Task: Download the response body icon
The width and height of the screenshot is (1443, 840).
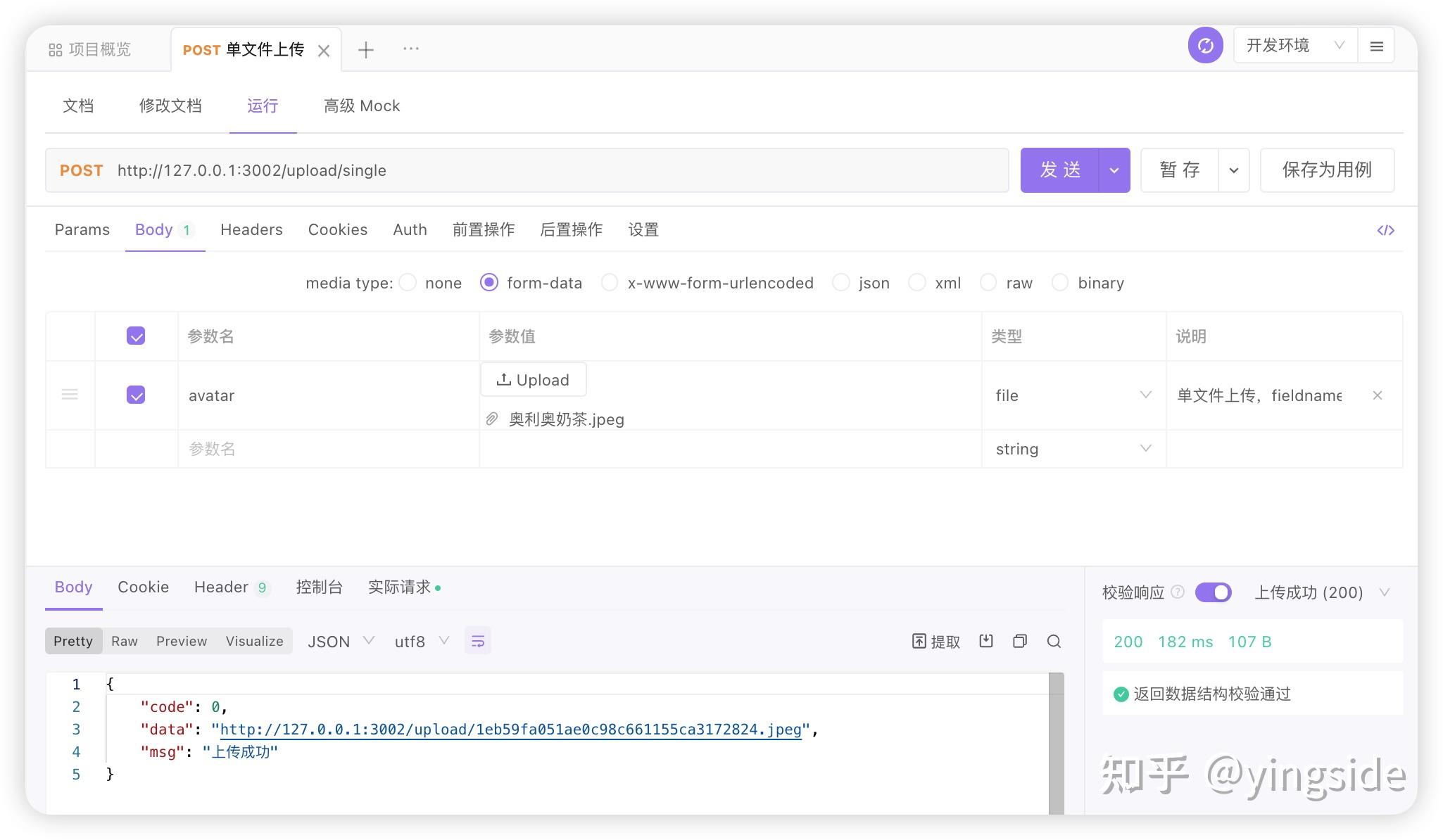Action: 986,641
